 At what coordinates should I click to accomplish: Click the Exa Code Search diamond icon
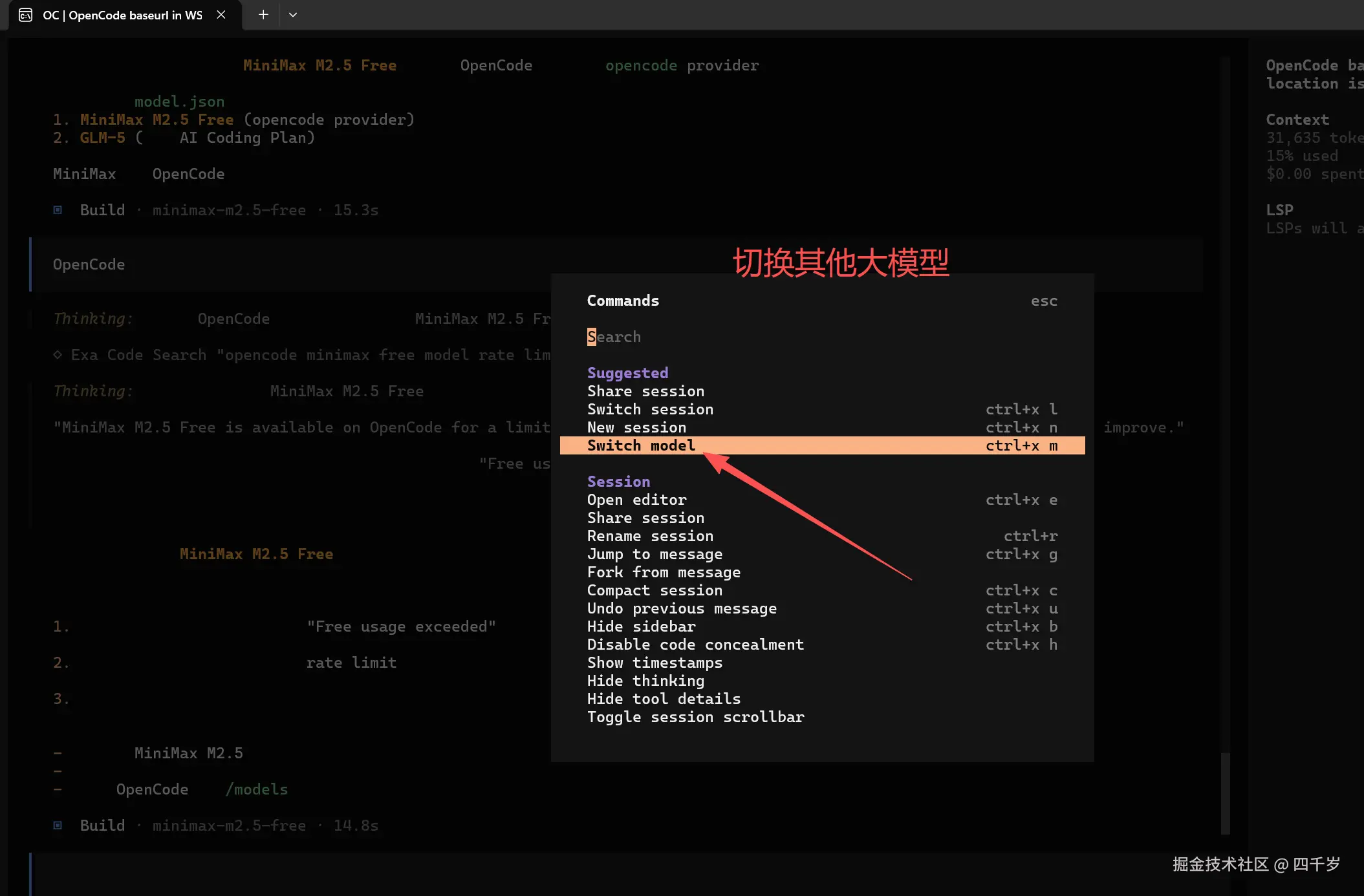[58, 355]
